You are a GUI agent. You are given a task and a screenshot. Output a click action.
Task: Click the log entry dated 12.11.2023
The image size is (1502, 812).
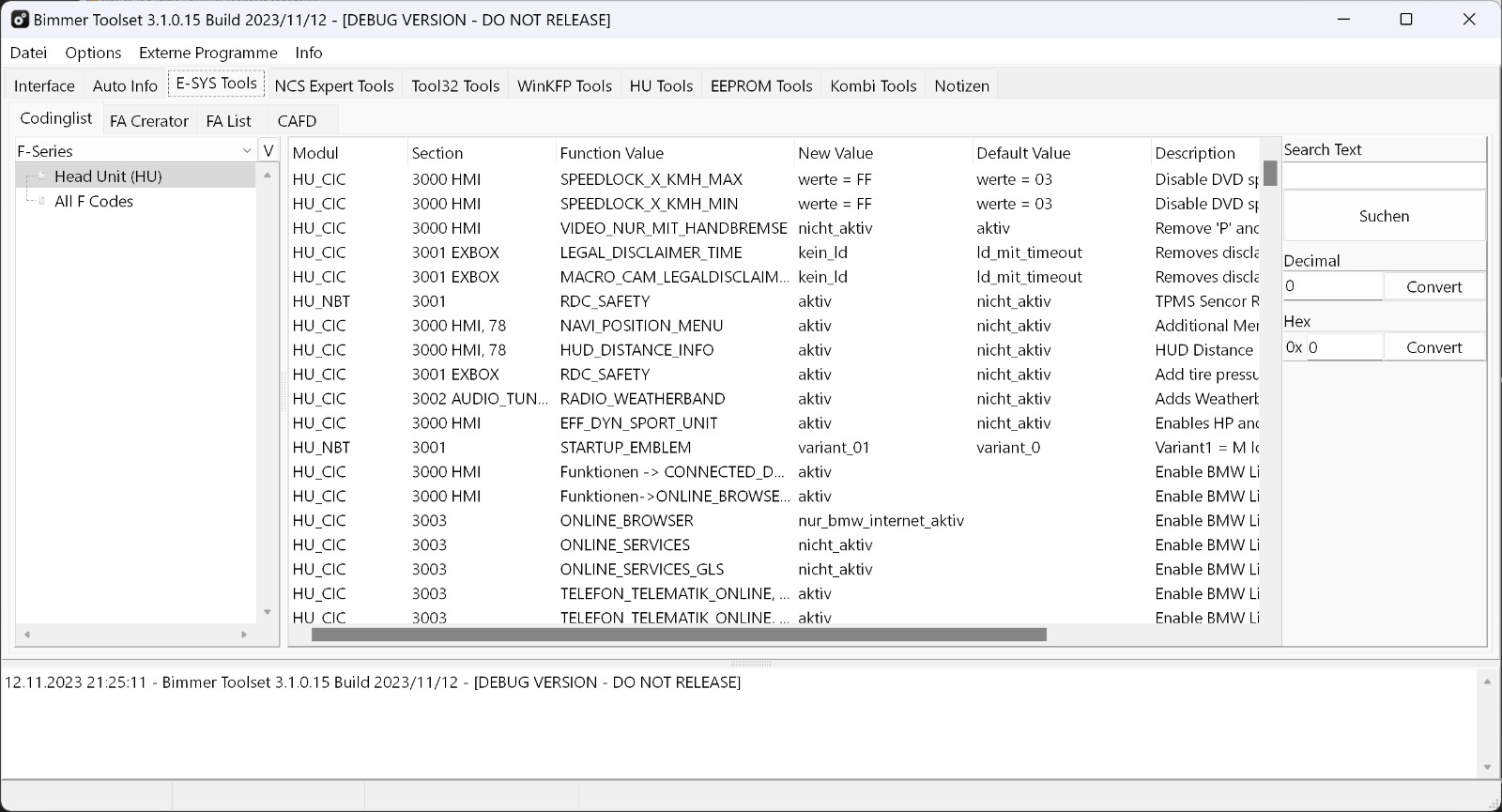point(373,682)
